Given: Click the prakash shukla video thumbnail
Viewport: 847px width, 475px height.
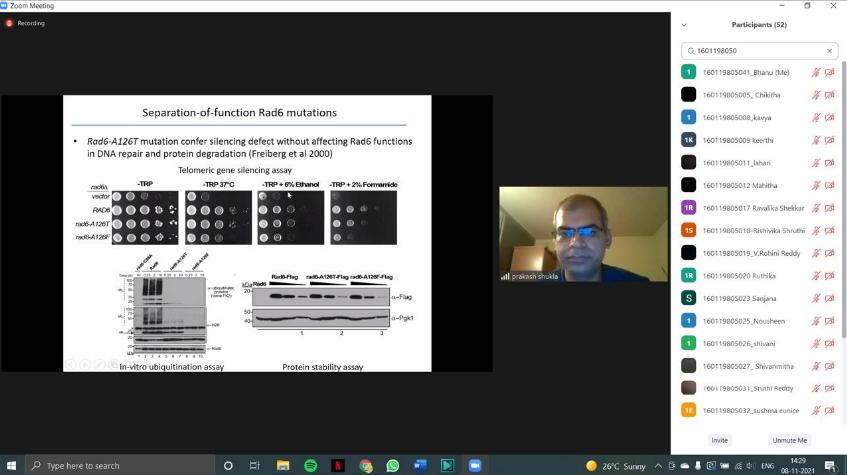Looking at the screenshot, I should (x=583, y=234).
